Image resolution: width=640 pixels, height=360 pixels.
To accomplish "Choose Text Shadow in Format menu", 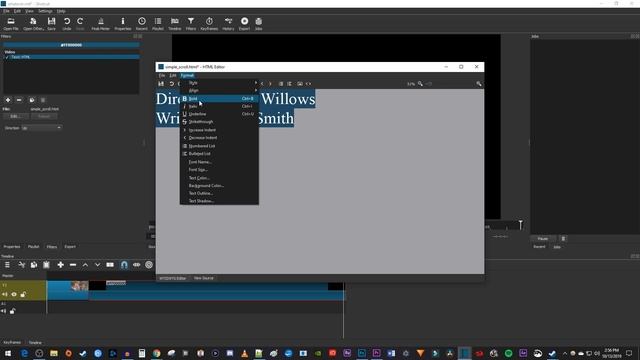I will click(219, 201).
